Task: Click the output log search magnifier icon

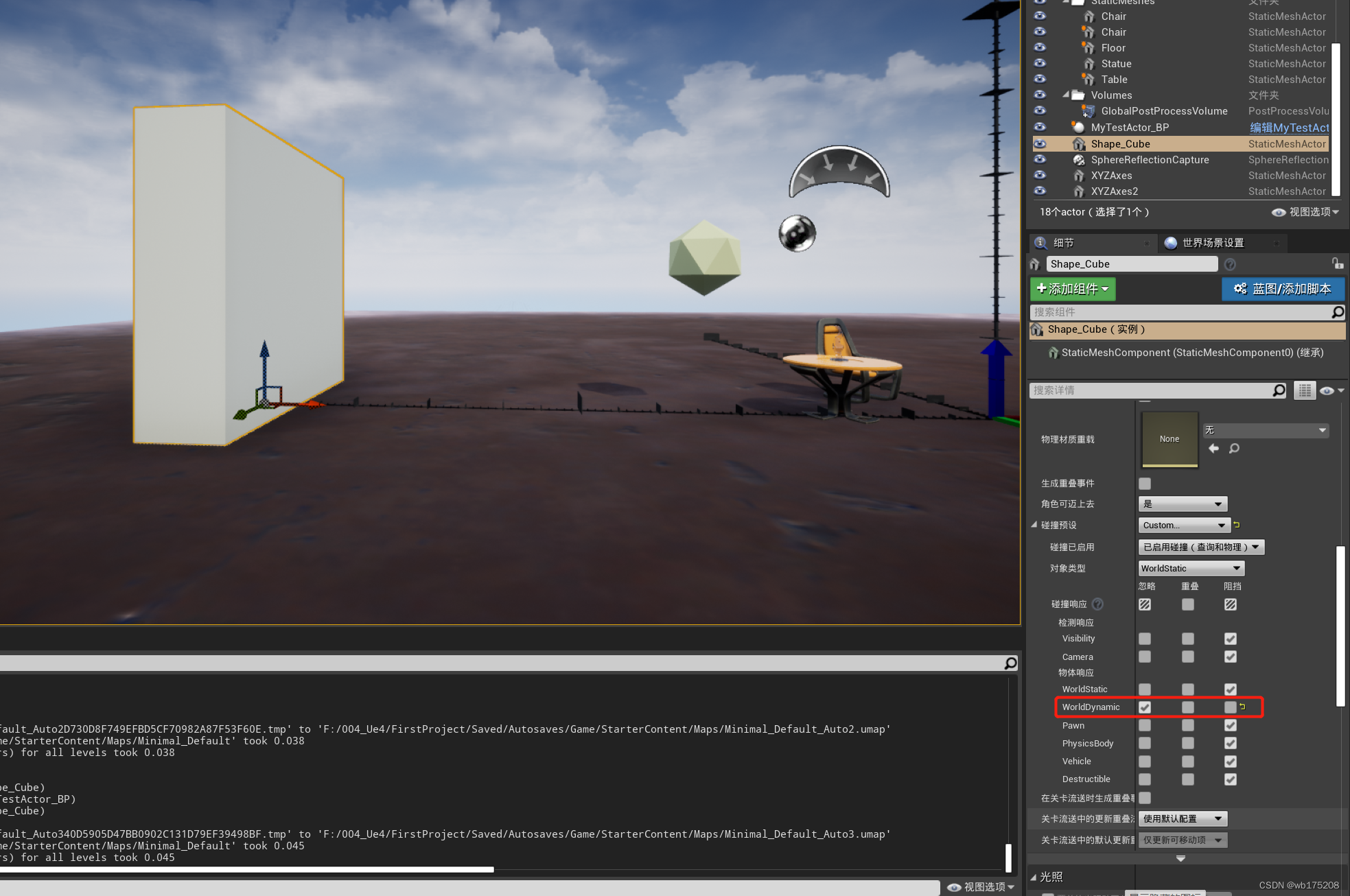Action: click(x=1010, y=663)
